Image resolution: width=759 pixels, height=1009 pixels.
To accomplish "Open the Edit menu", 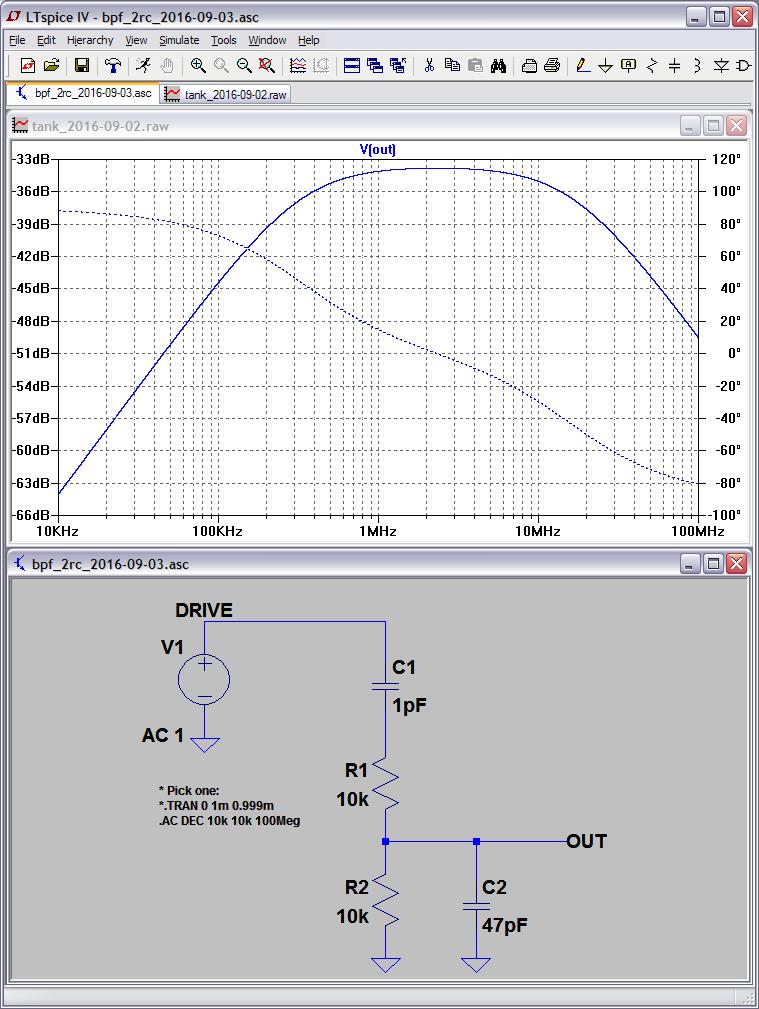I will tap(46, 40).
